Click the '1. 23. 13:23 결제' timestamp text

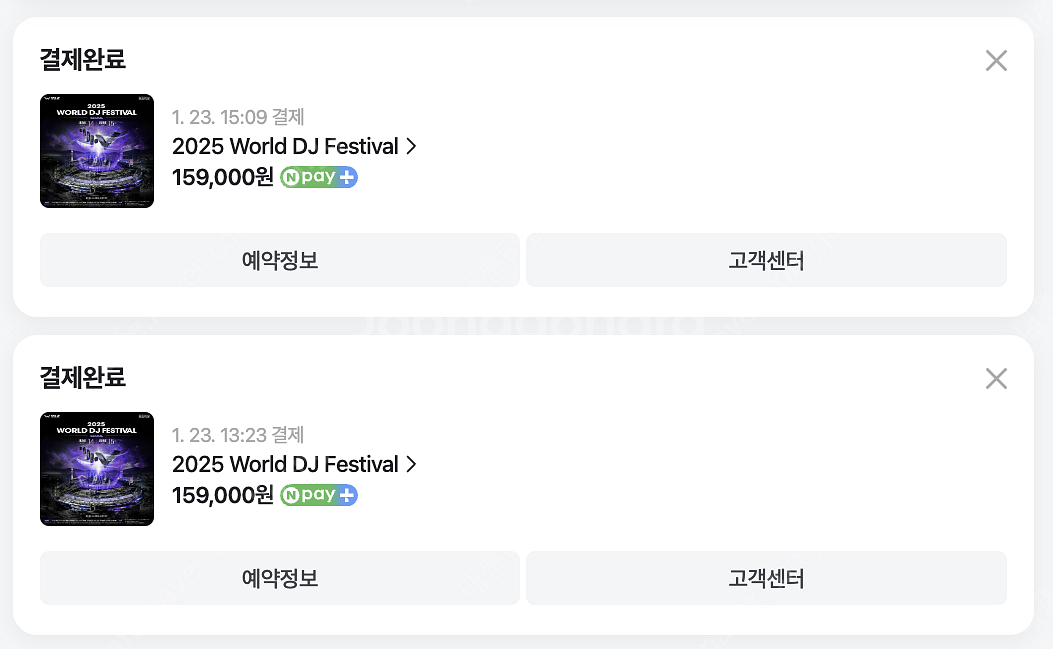[x=238, y=435]
